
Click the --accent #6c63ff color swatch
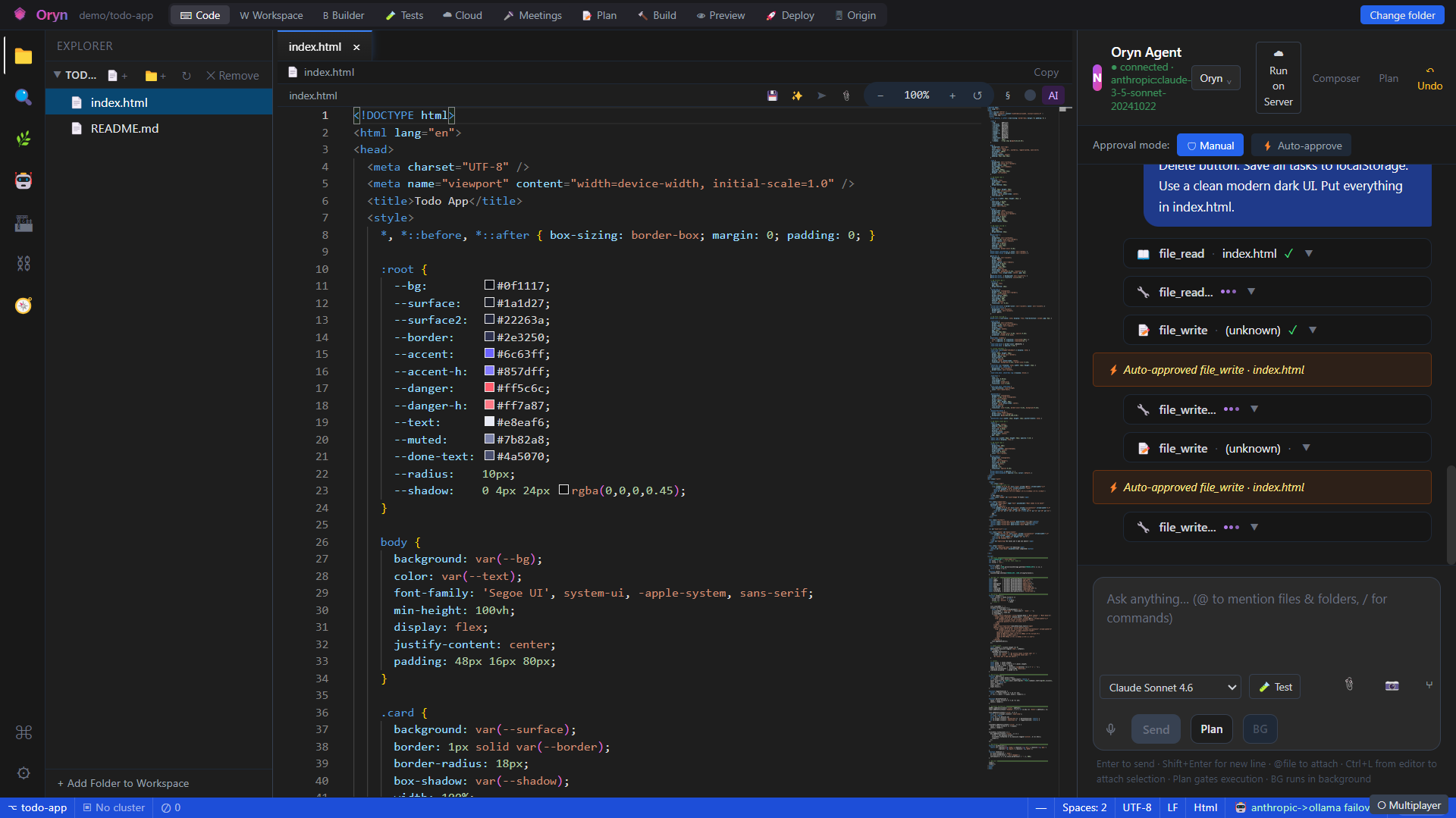coord(489,353)
